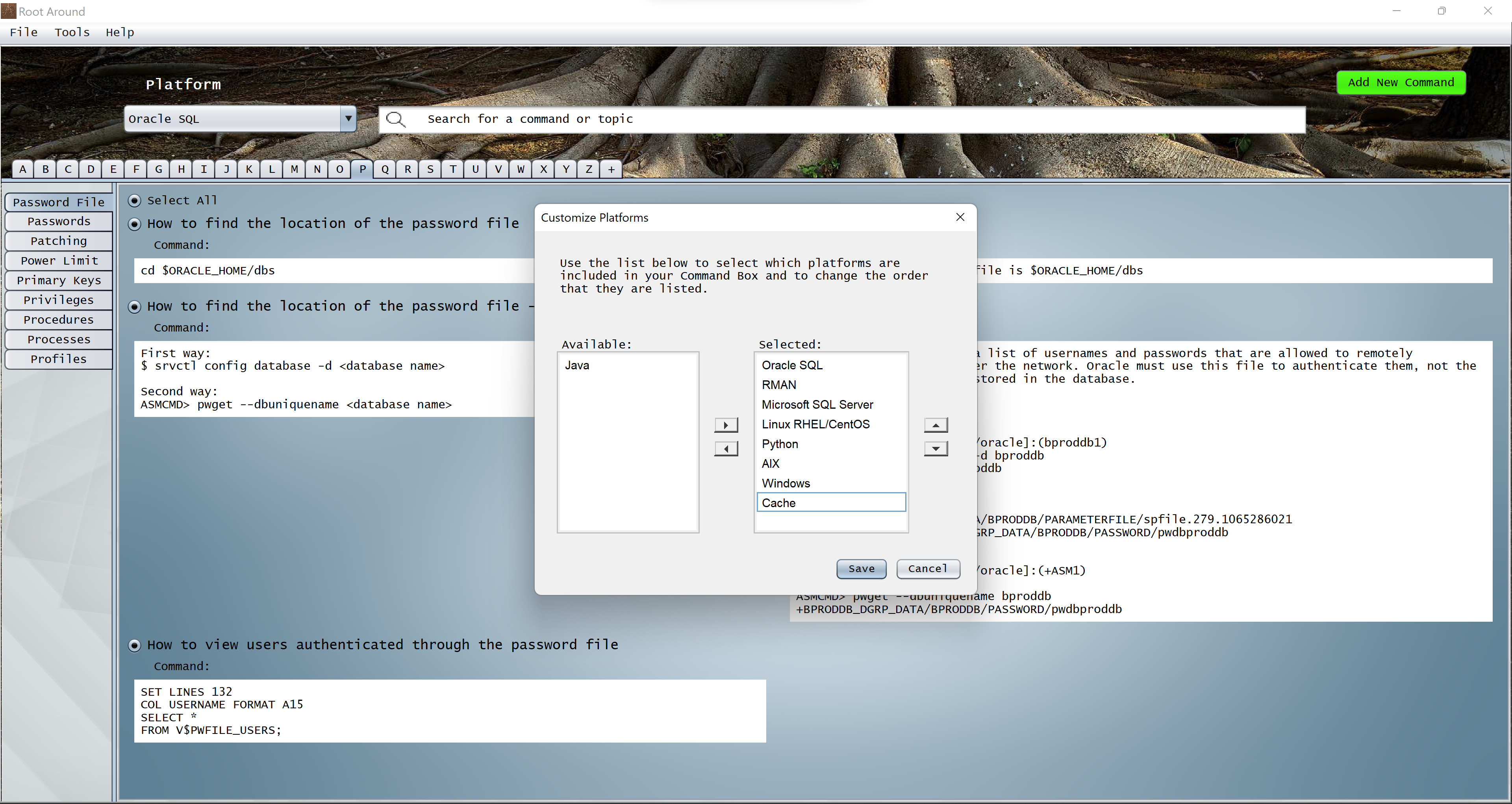Select Python in the Selected list
Viewport: 1512px width, 804px height.
tap(831, 444)
